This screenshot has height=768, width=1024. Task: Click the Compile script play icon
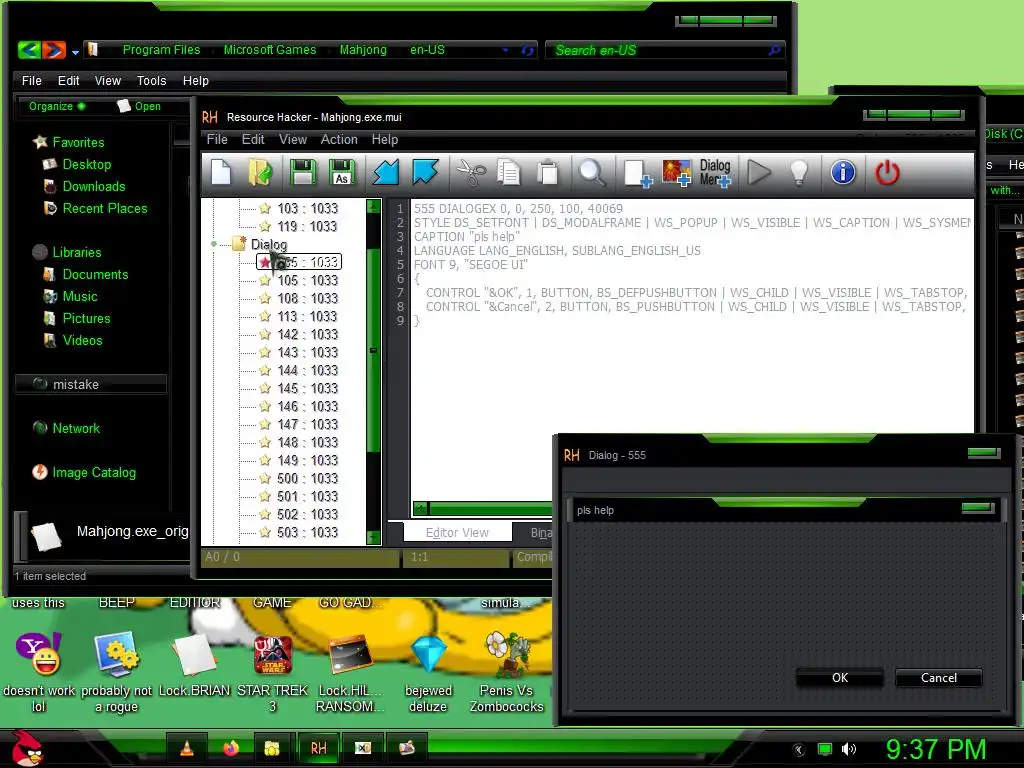pos(759,172)
